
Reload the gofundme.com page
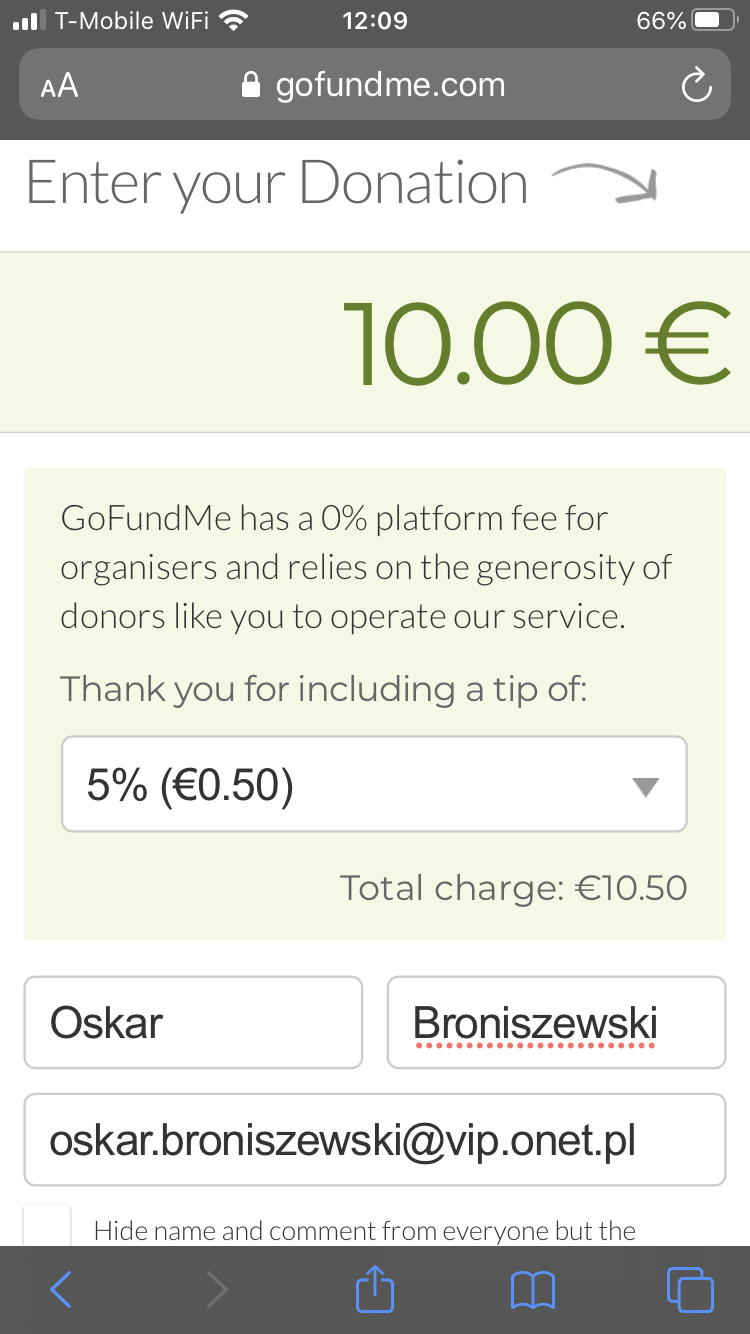pyautogui.click(x=696, y=86)
